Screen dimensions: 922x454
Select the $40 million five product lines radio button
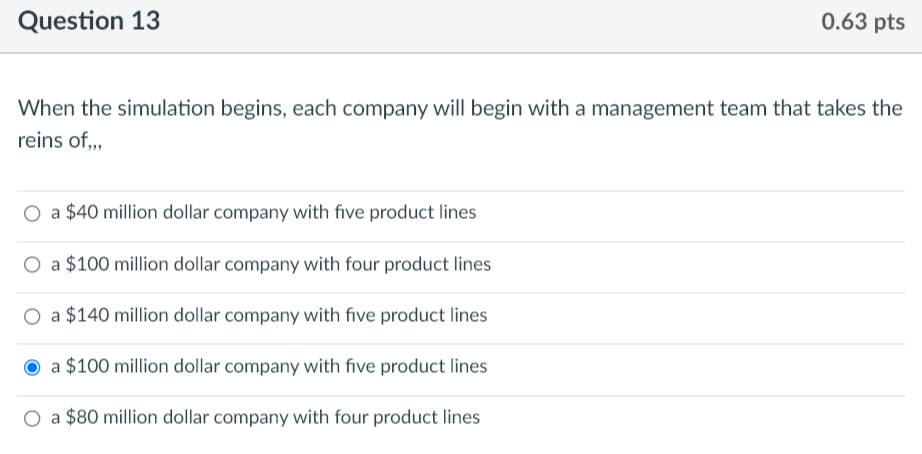(33, 213)
